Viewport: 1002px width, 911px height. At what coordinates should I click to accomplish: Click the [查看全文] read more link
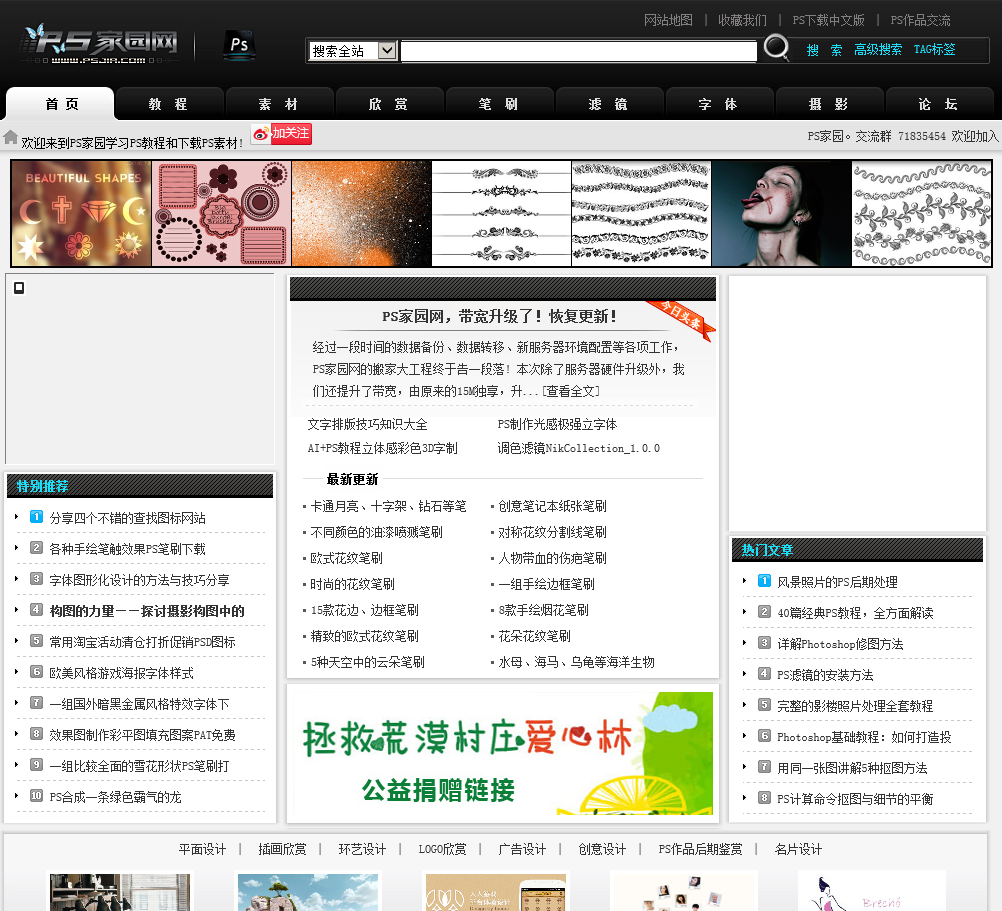click(571, 391)
